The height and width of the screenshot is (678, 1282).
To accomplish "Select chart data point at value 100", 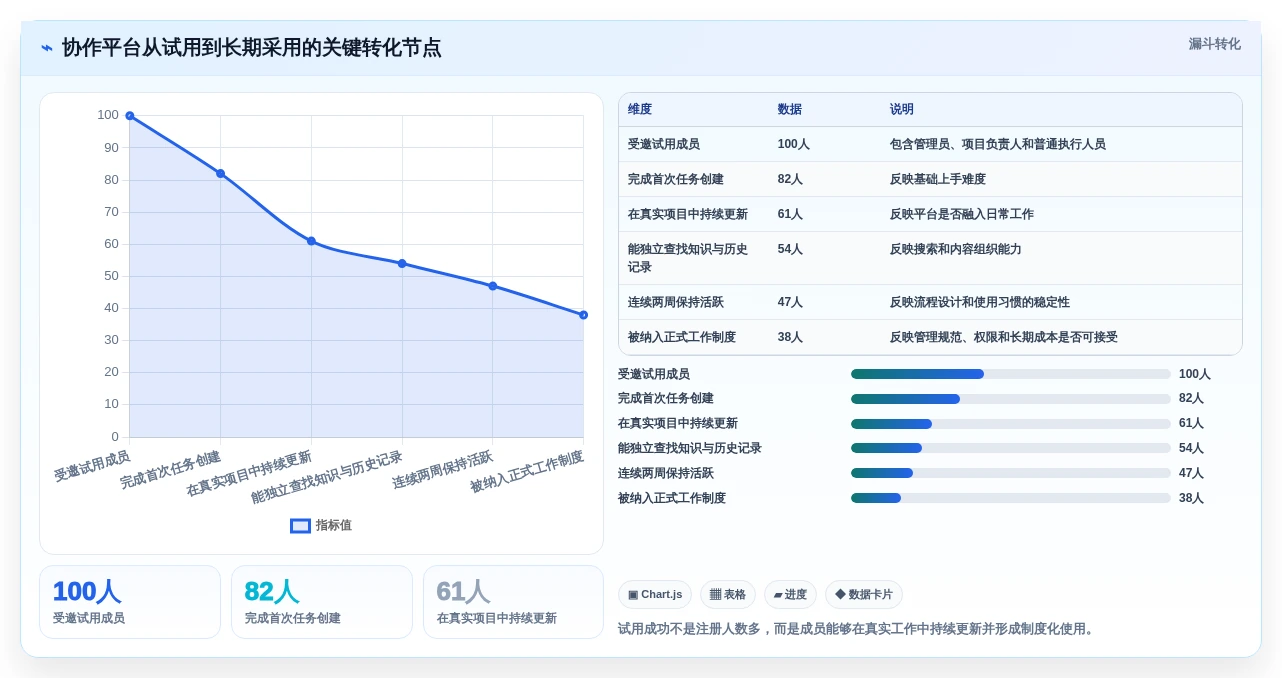I will [x=130, y=116].
